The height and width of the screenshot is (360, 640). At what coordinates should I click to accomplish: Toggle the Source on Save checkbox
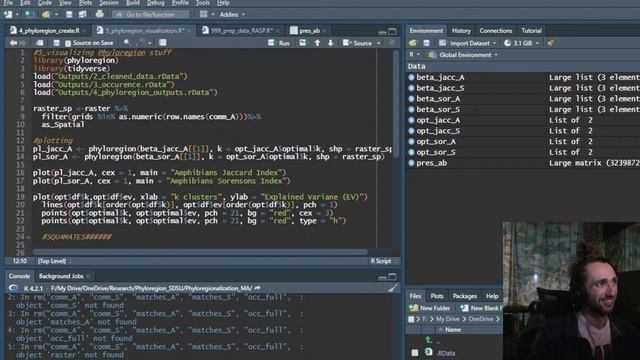pyautogui.click(x=68, y=43)
